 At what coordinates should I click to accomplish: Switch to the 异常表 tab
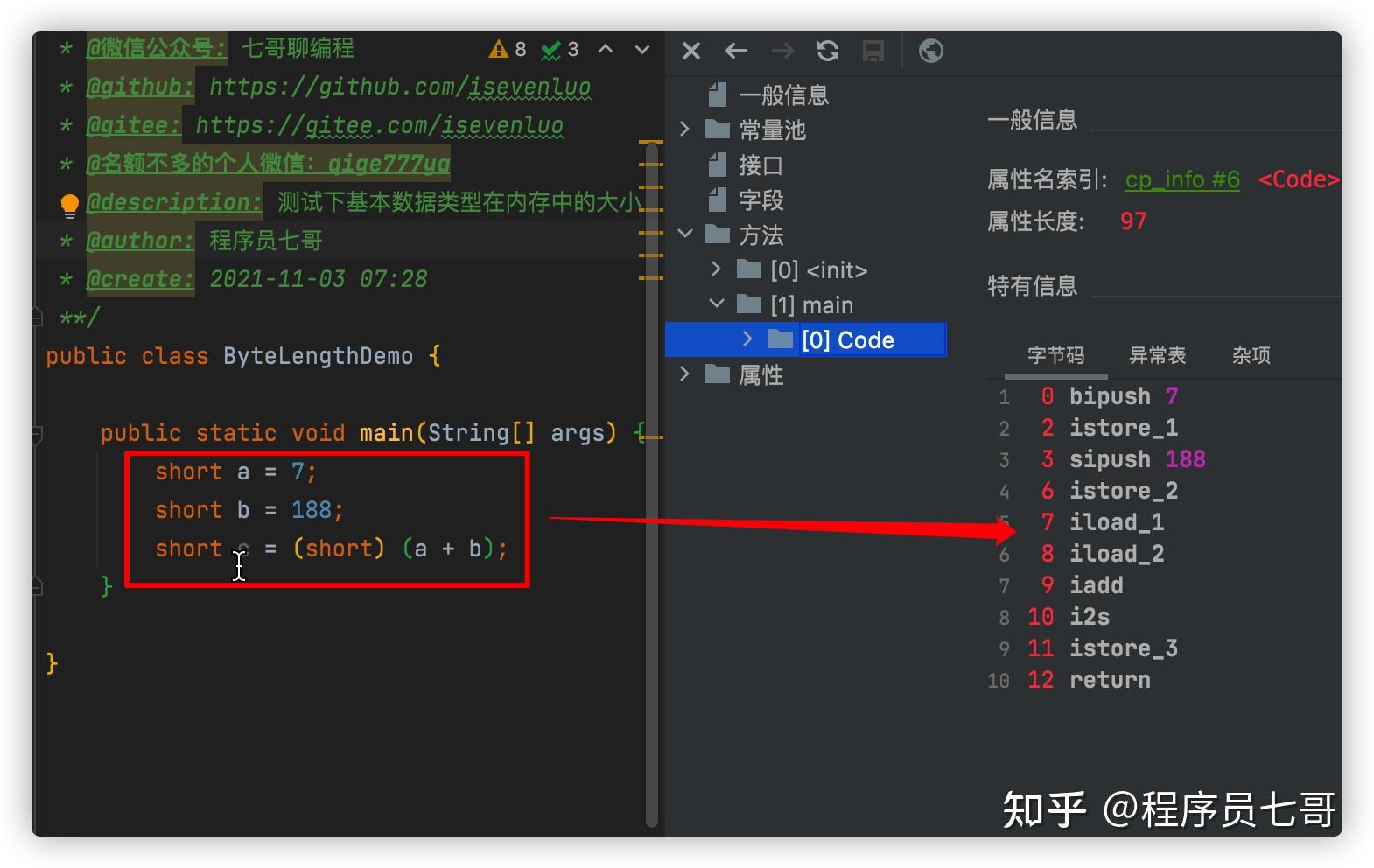[x=1157, y=355]
